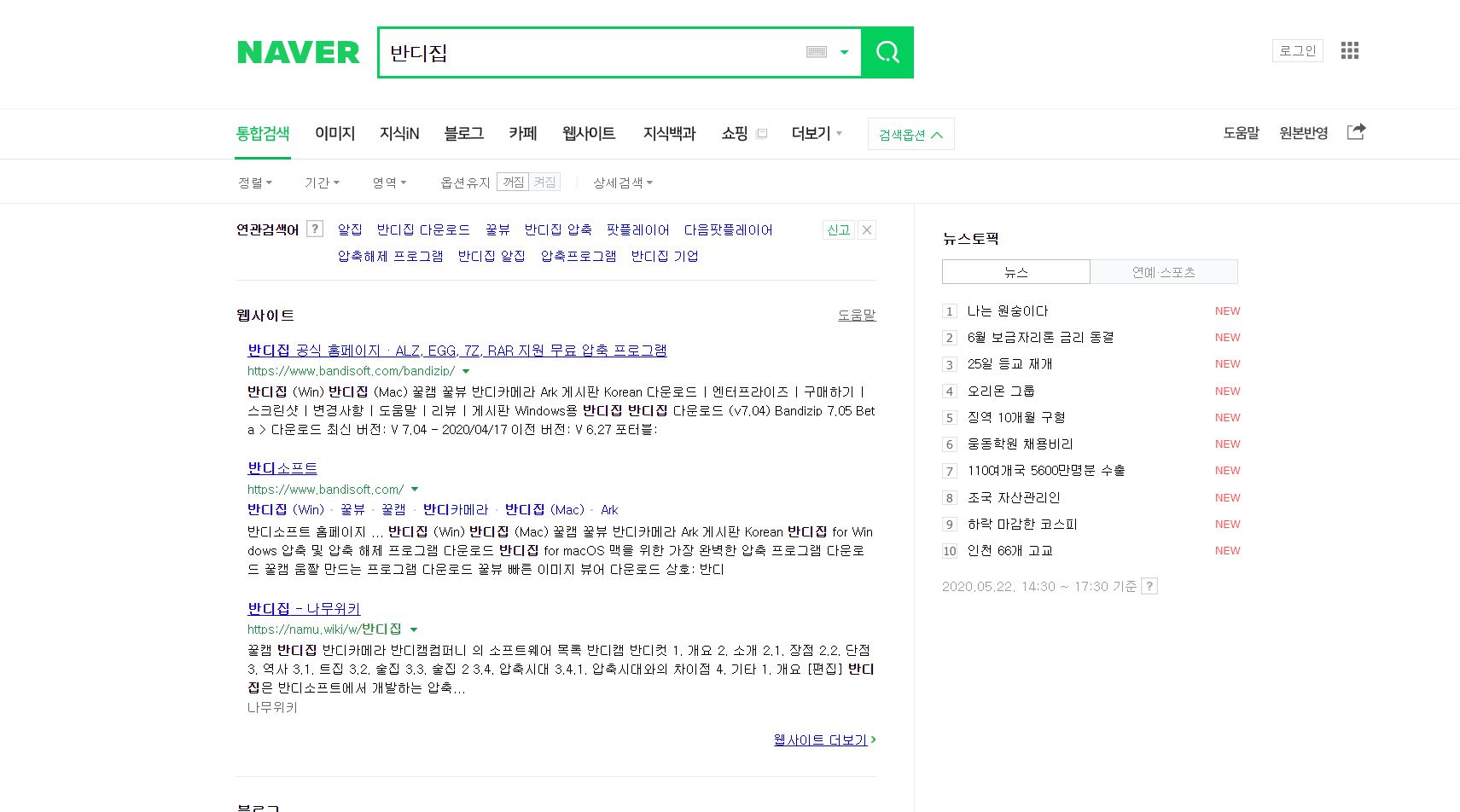Click the 원본반영 link
Viewport: 1460px width, 812px height.
1303,133
